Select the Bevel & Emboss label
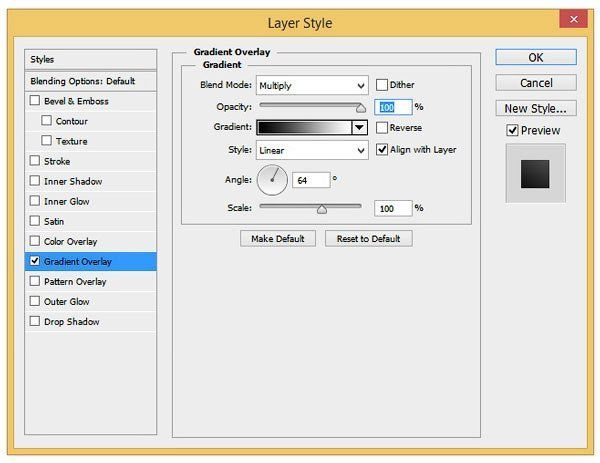600x463 pixels. pyautogui.click(x=76, y=101)
